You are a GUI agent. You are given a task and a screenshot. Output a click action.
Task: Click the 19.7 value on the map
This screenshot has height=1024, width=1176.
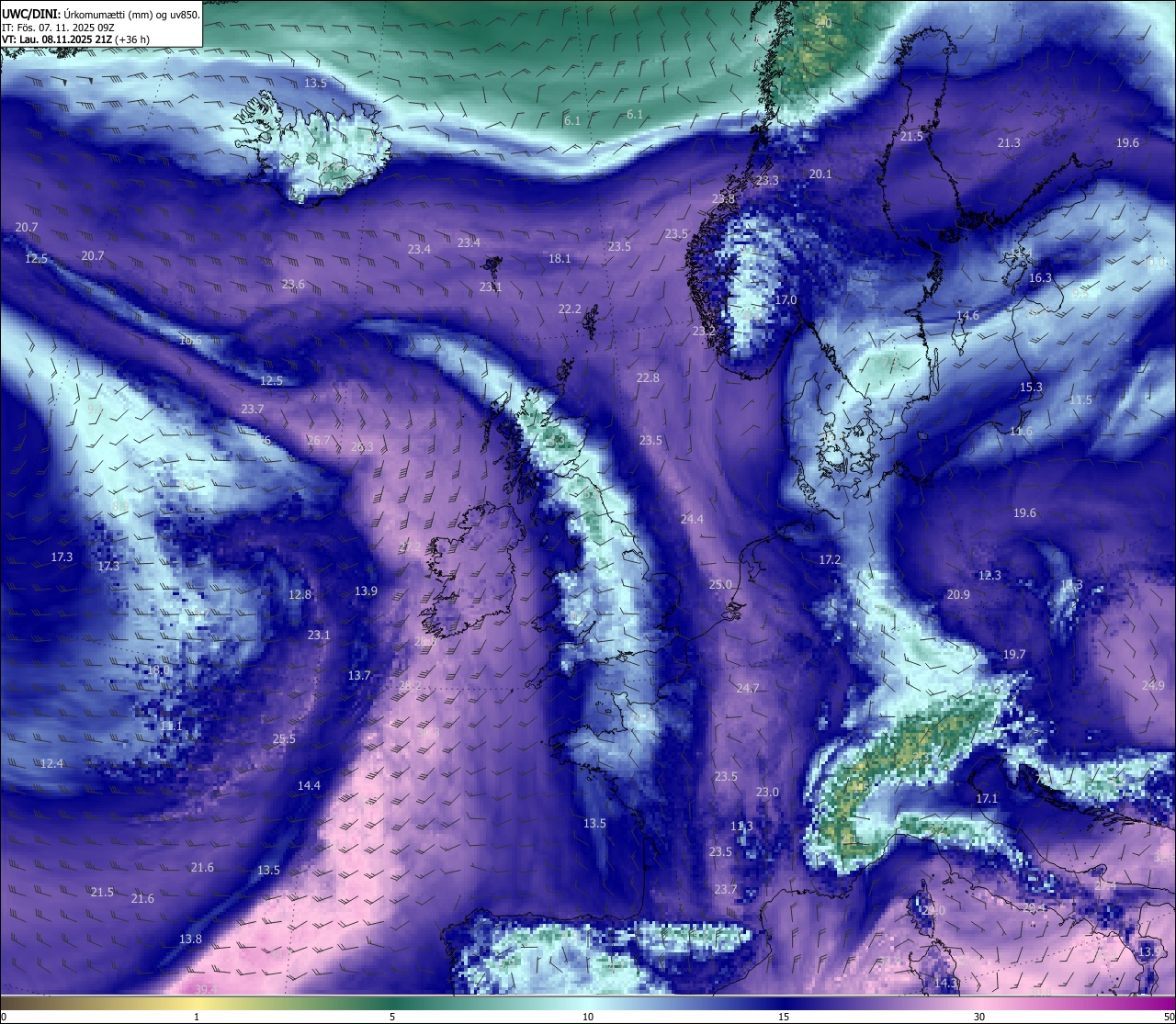click(x=1013, y=655)
